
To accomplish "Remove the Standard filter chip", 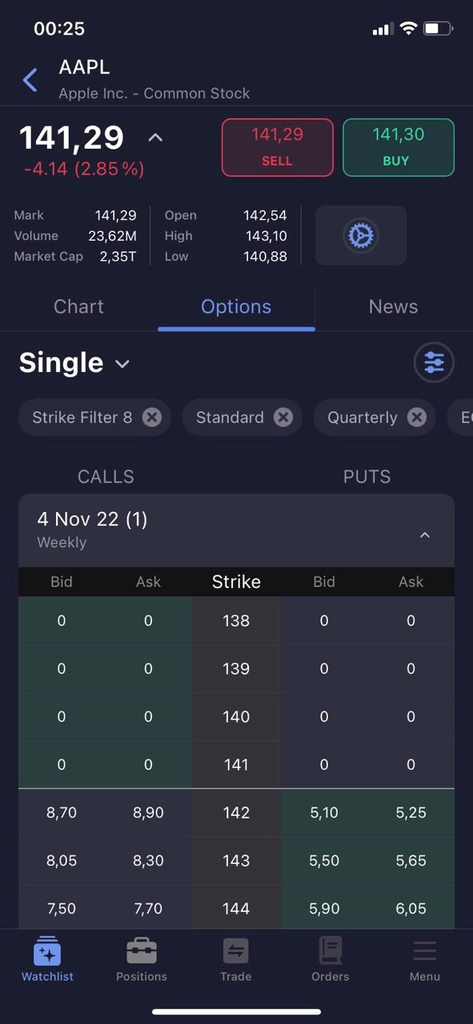I will (x=283, y=417).
